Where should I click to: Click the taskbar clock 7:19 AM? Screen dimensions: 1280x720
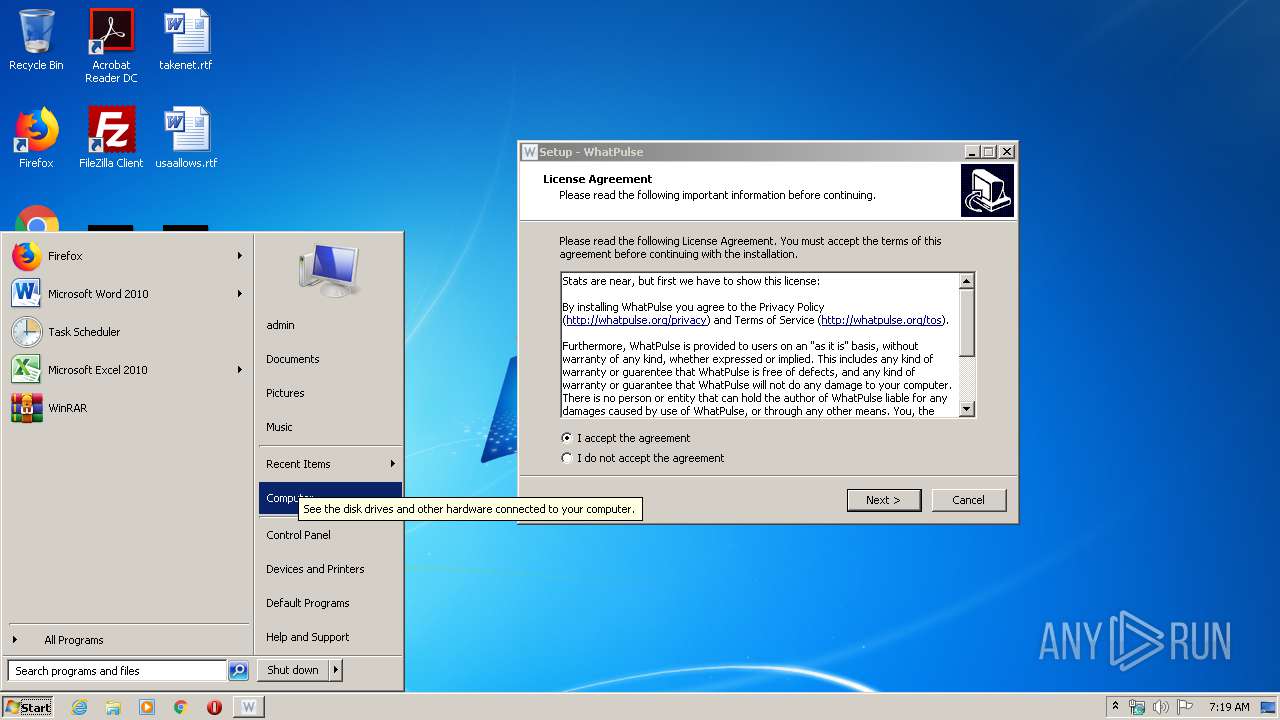1229,707
